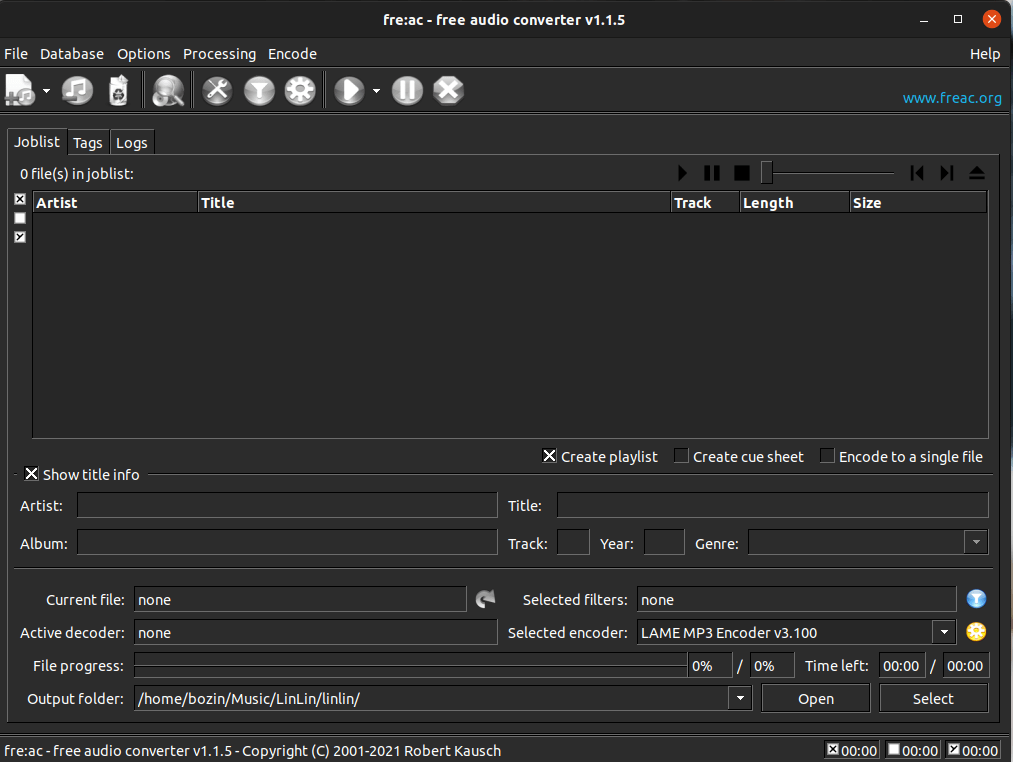Image resolution: width=1013 pixels, height=762 pixels.
Task: Open the Processing menu
Action: coord(219,54)
